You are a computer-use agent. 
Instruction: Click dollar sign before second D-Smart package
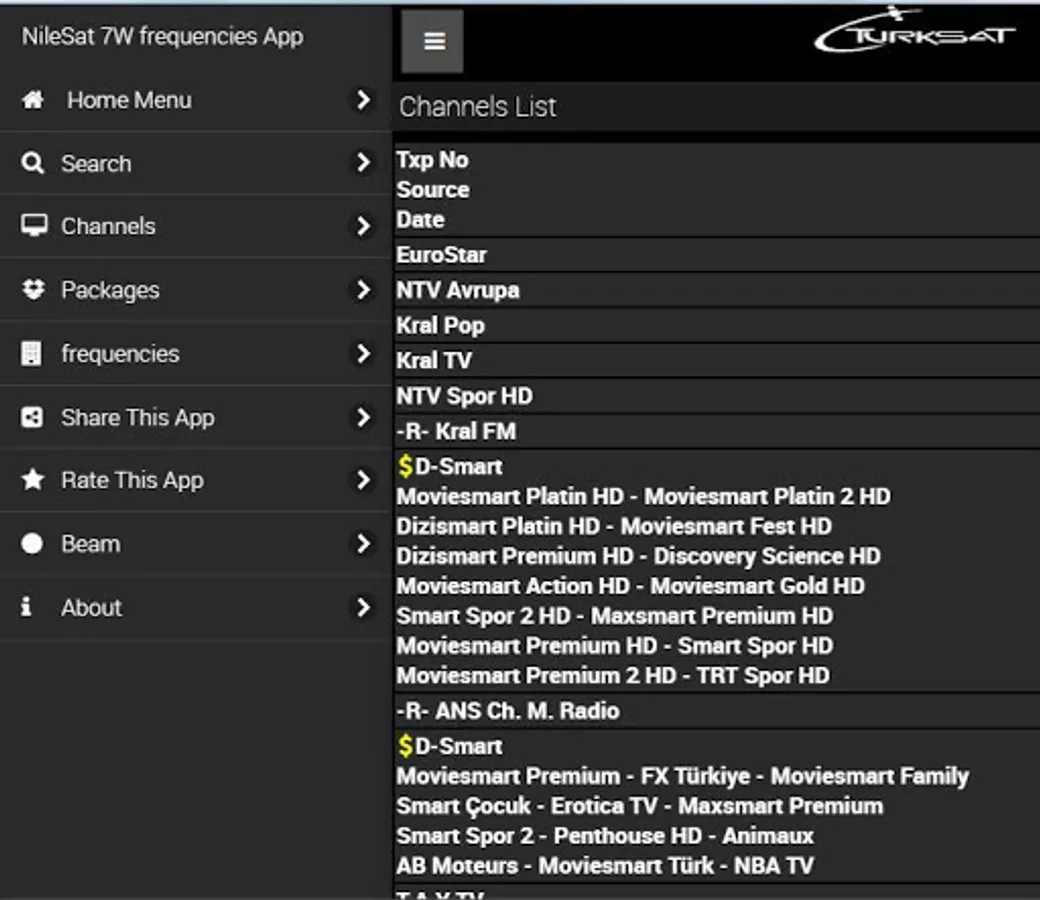[x=405, y=746]
